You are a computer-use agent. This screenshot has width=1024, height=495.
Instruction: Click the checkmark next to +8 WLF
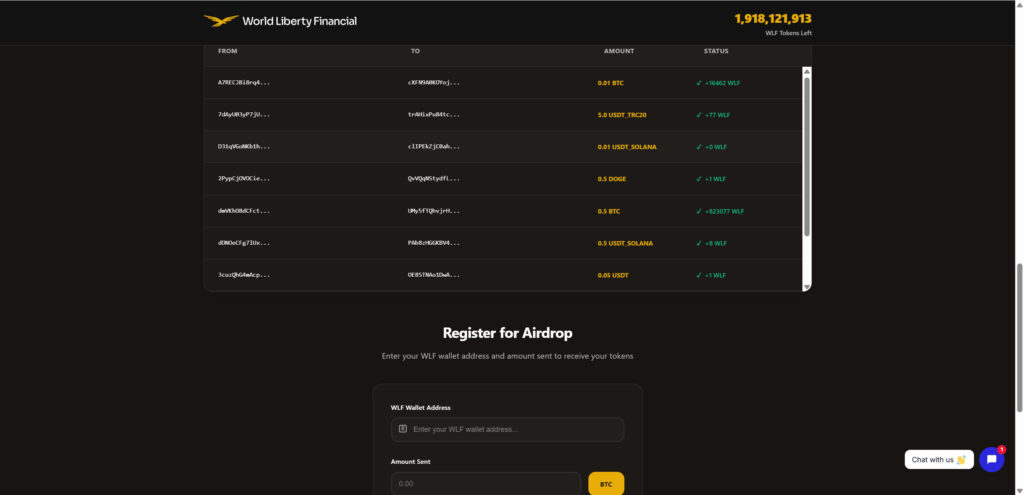699,243
